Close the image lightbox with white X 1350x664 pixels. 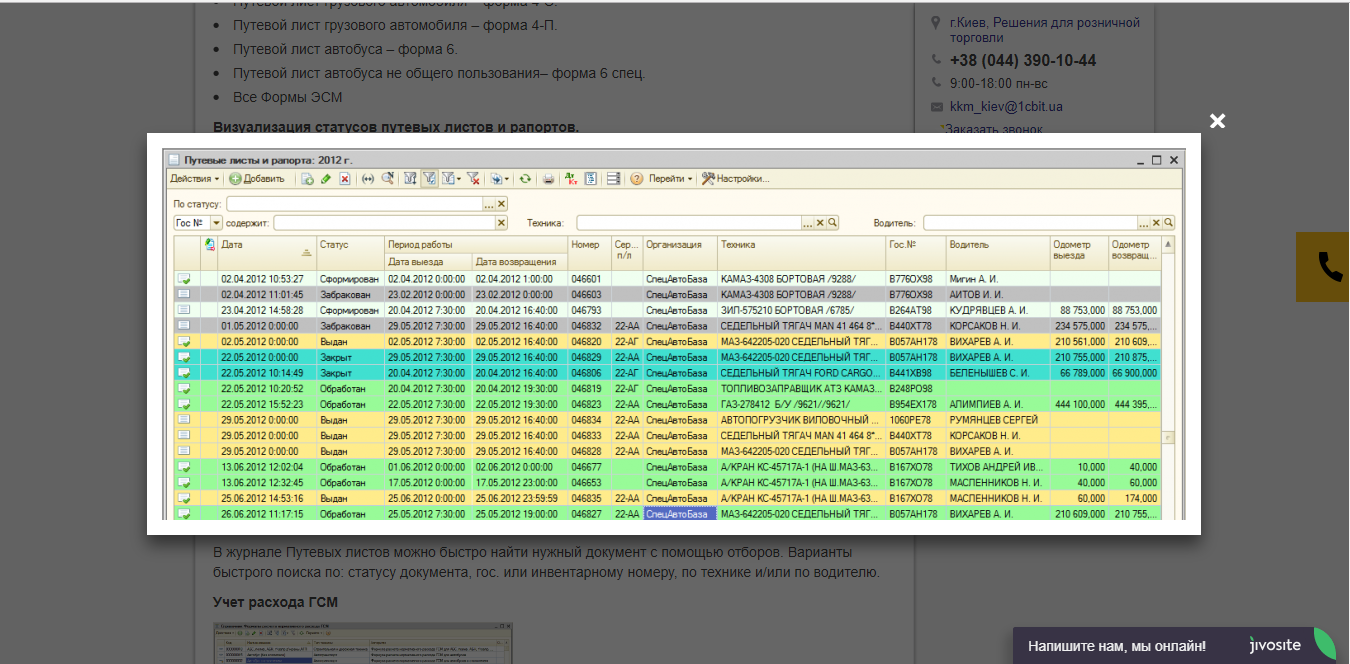1217,121
